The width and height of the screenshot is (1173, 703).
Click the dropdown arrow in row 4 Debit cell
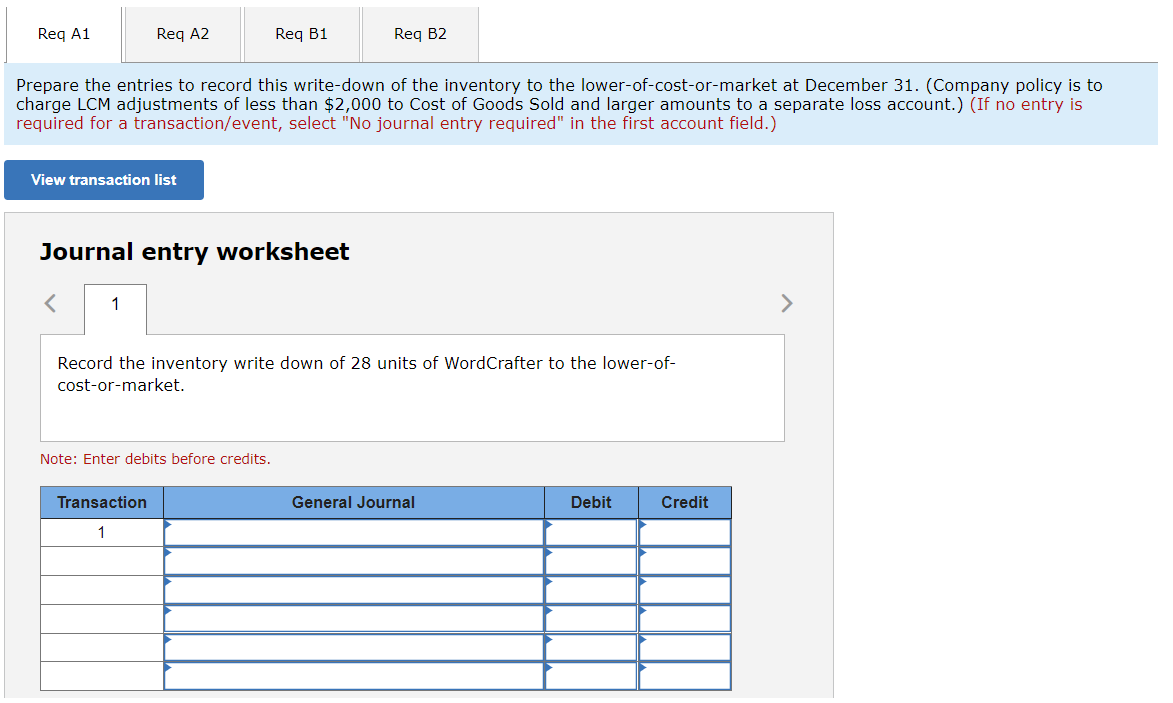[x=548, y=611]
